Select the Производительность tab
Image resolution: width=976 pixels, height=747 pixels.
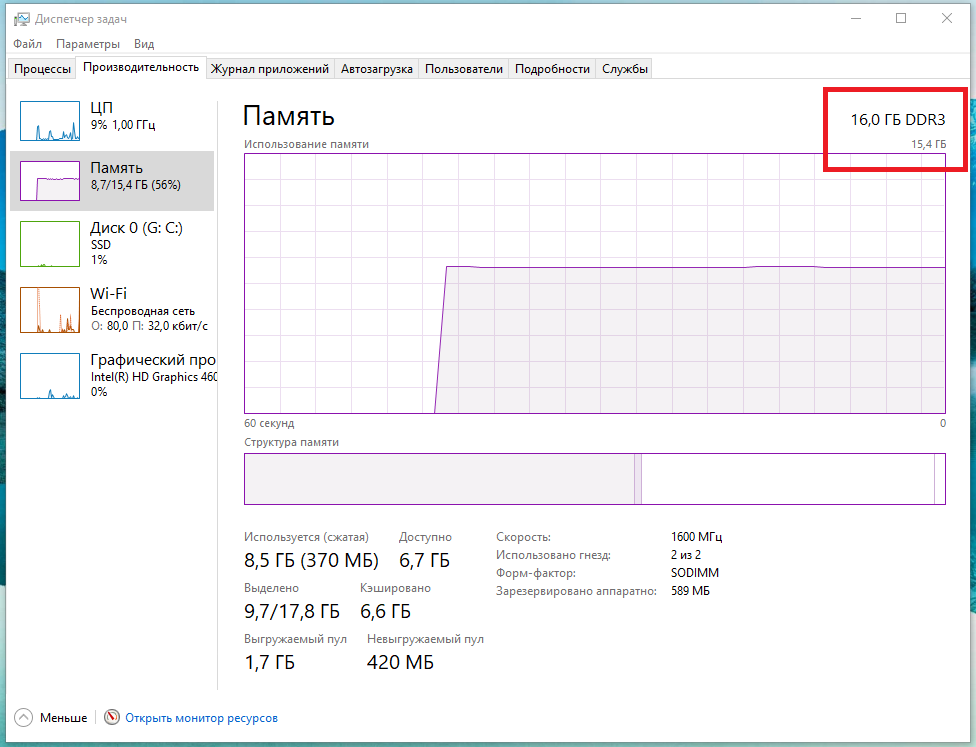point(141,67)
